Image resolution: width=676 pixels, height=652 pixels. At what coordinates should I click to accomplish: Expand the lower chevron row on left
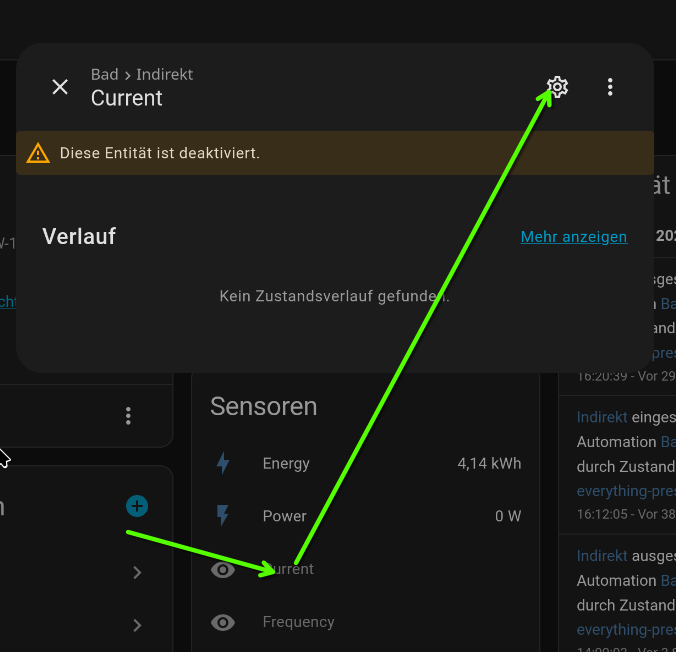(137, 626)
